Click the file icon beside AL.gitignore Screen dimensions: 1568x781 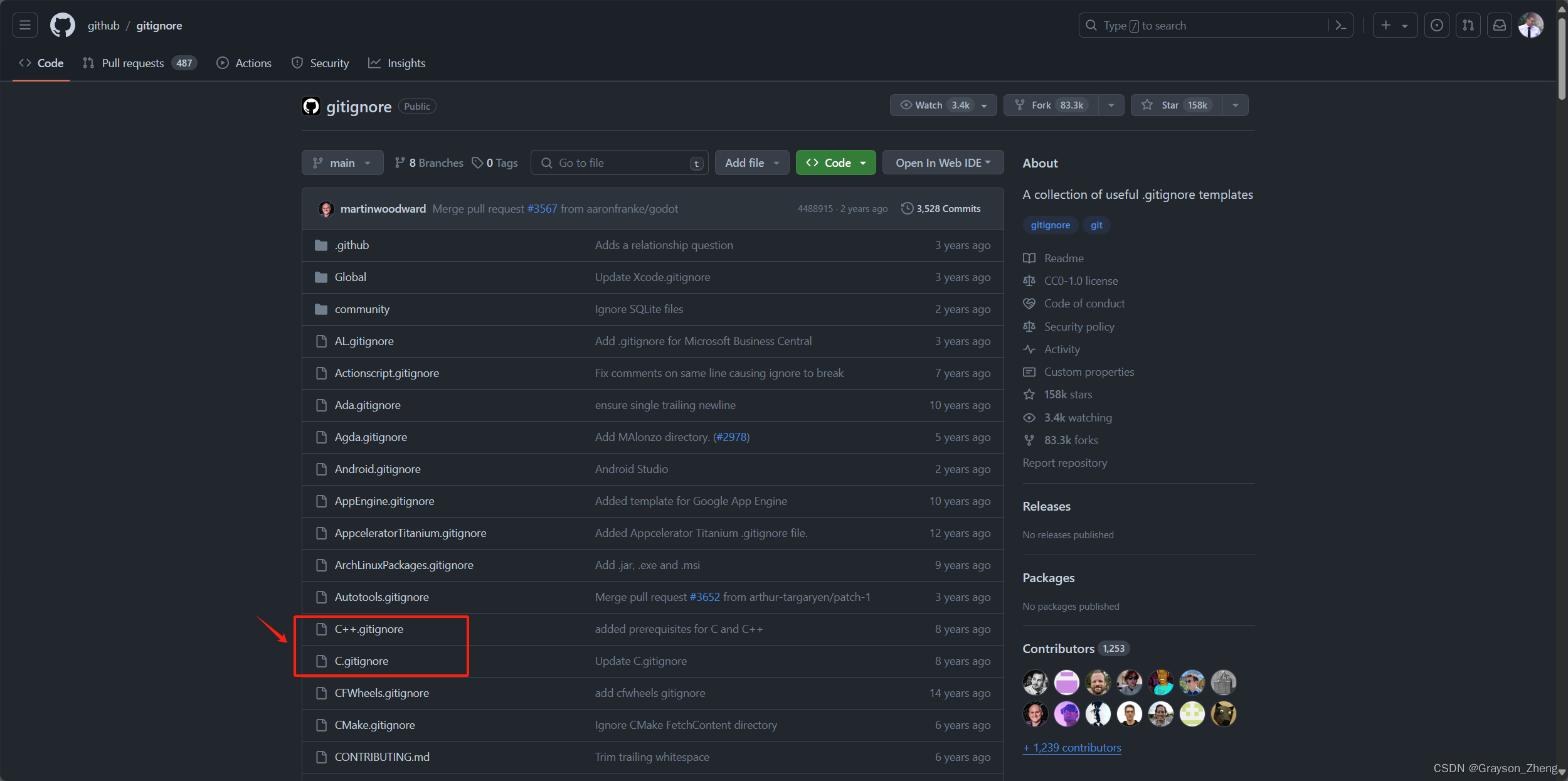click(322, 341)
